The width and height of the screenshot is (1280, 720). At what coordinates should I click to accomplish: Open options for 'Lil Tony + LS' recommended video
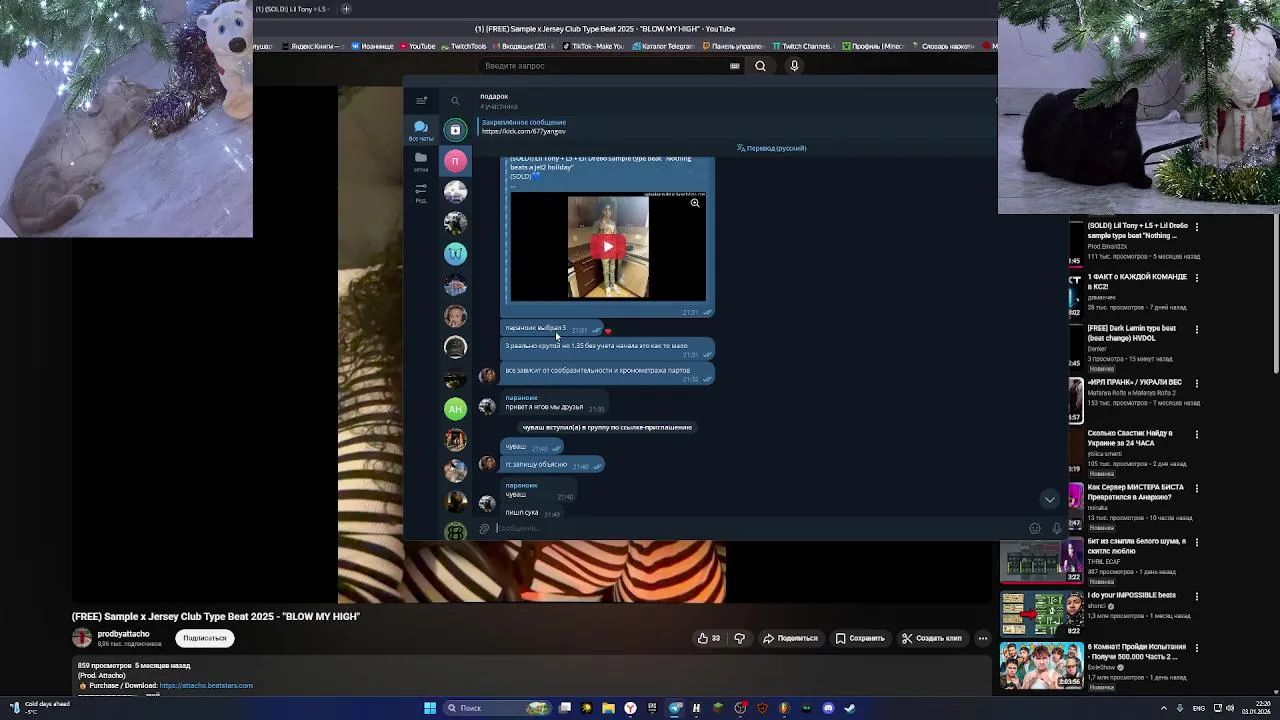[1197, 227]
